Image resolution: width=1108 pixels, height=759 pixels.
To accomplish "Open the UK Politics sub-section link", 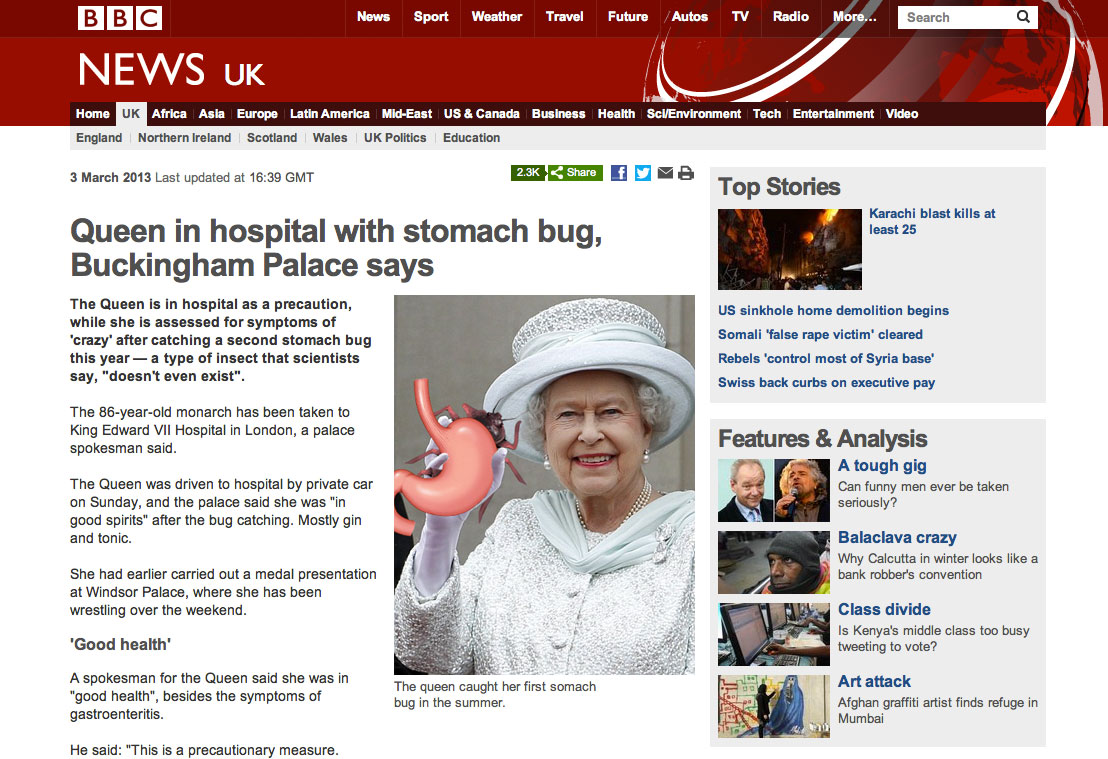I will 395,138.
